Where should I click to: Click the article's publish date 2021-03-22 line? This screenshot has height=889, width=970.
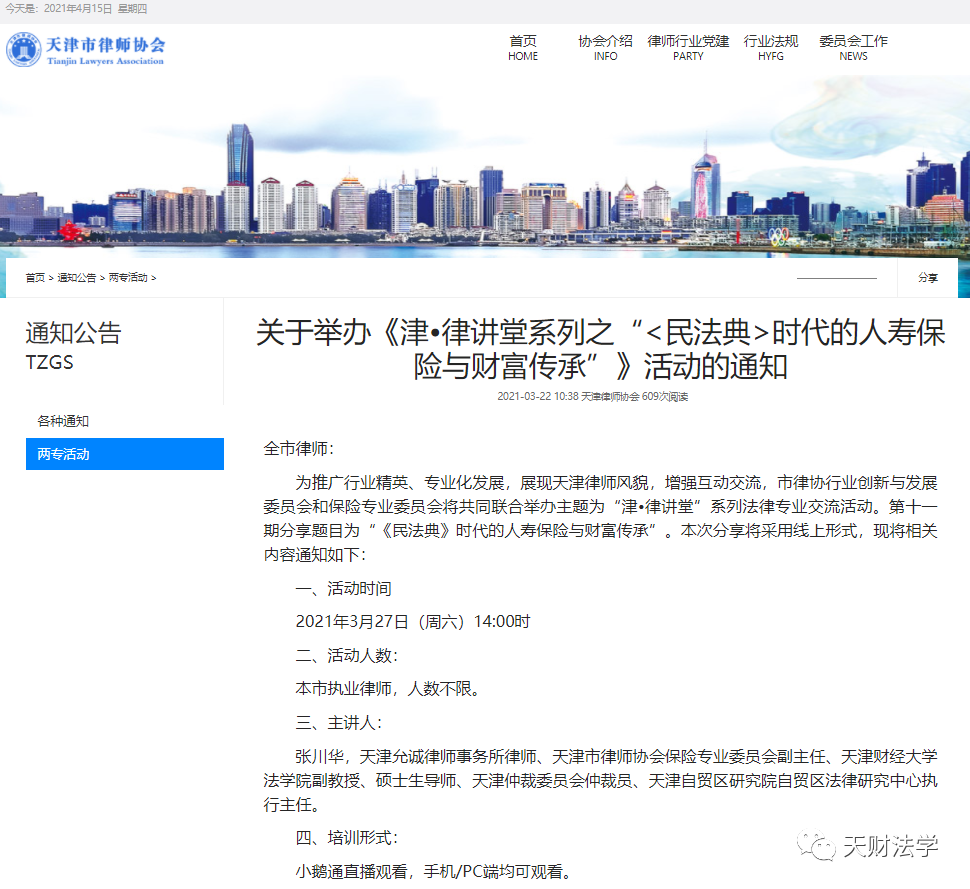tap(592, 396)
